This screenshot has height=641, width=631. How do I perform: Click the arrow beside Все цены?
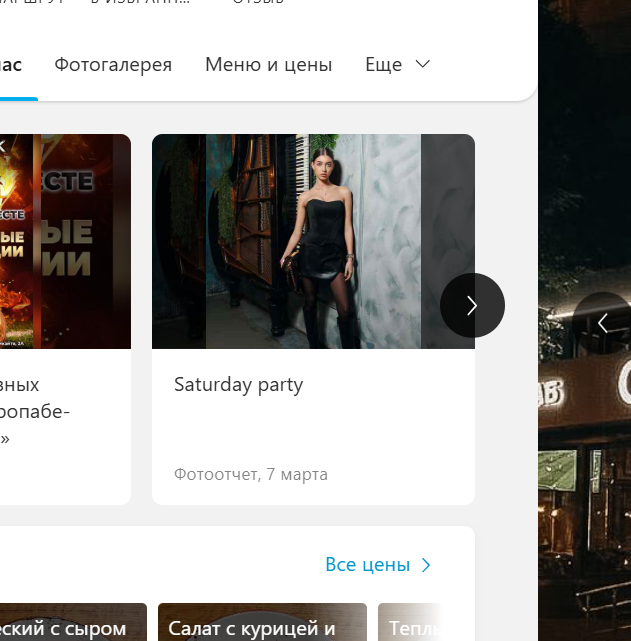point(426,565)
